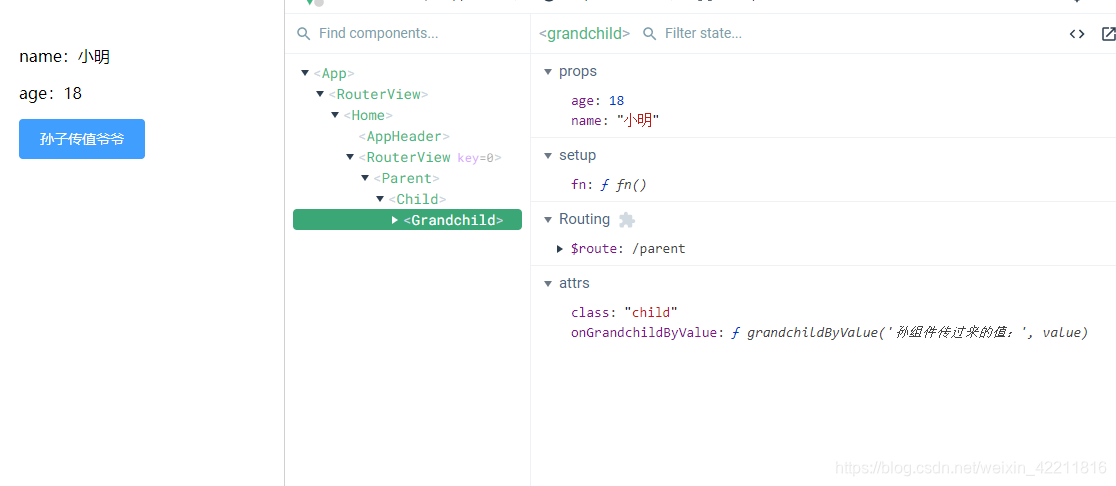1116x486 pixels.
Task: Click the page text name：小明
Action: 65,57
